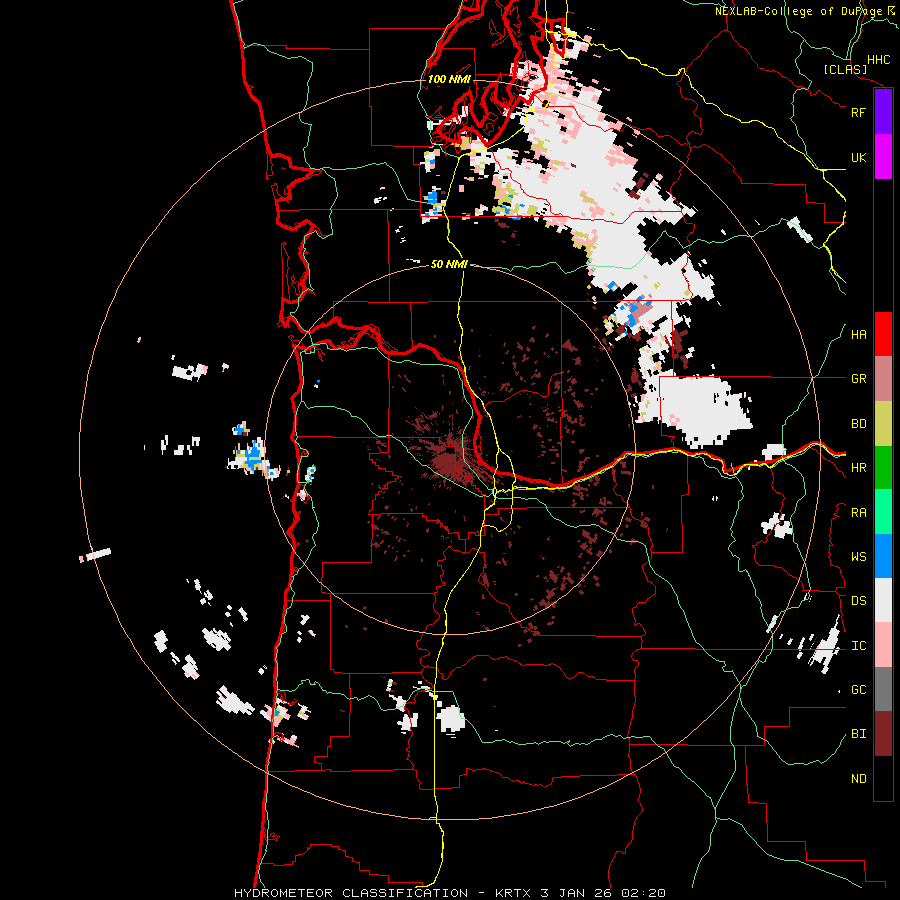Viewport: 900px width, 900px height.
Task: Click the BI legend label
Action: [x=858, y=734]
